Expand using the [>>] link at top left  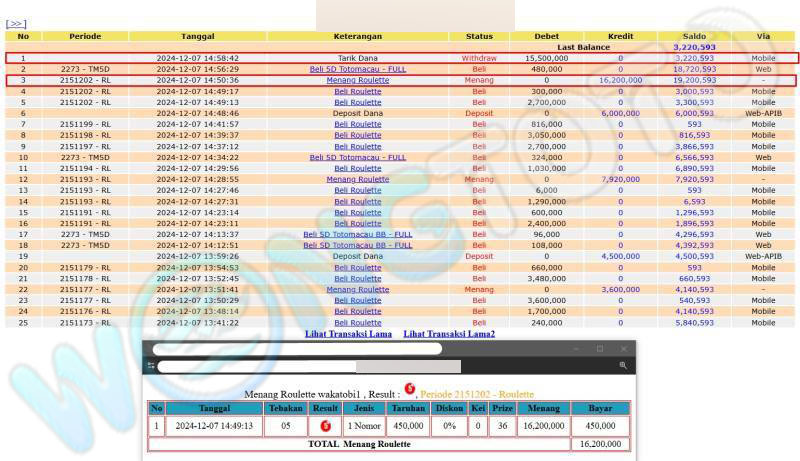16,23
